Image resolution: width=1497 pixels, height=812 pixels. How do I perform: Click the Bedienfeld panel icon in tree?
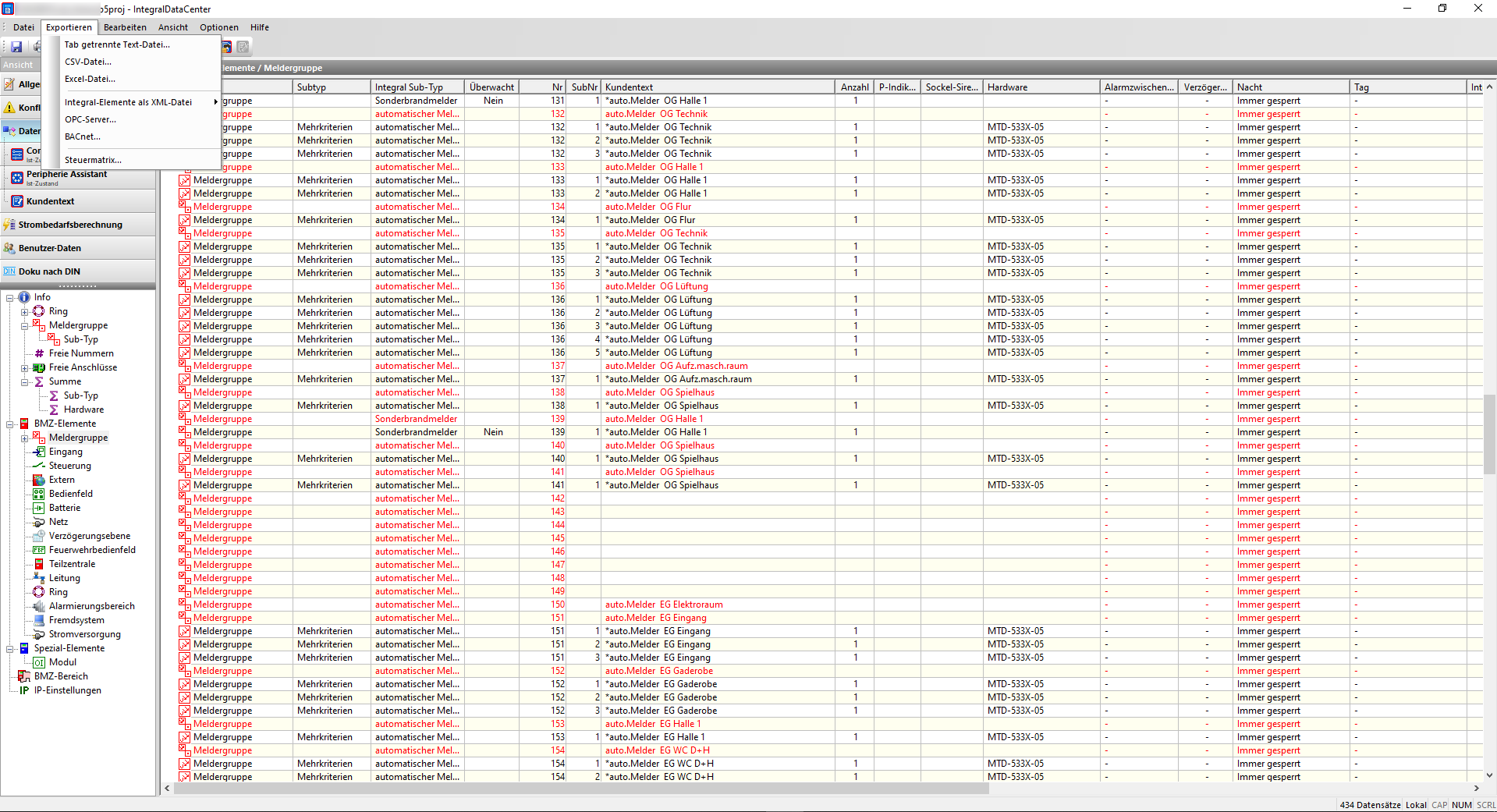tap(39, 494)
